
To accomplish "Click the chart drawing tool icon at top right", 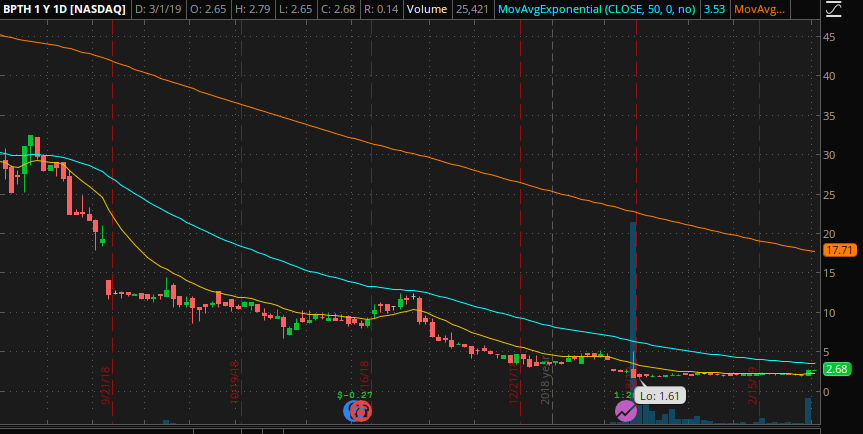I will (x=834, y=9).
